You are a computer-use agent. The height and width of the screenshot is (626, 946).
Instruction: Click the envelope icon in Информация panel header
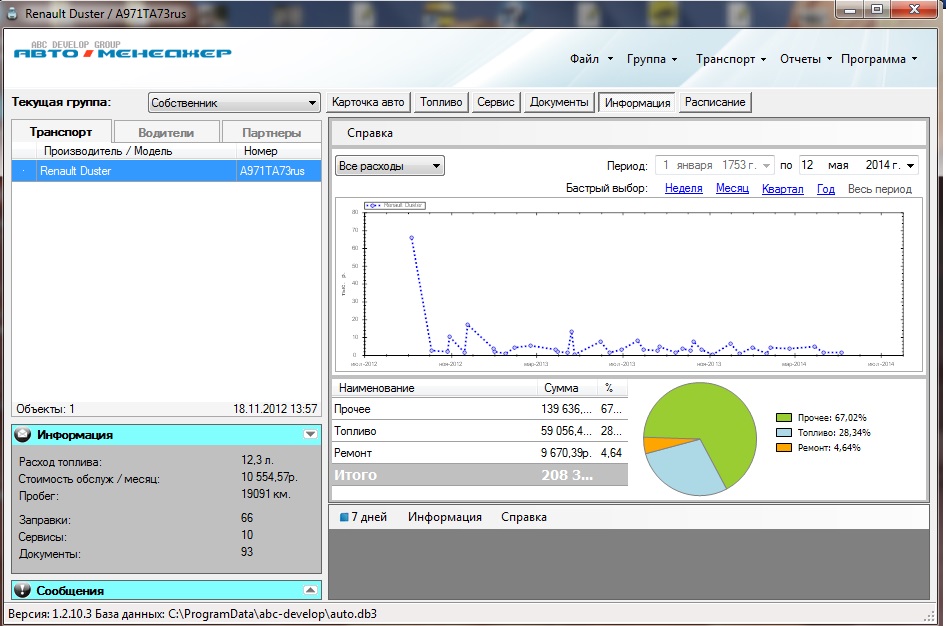point(23,435)
